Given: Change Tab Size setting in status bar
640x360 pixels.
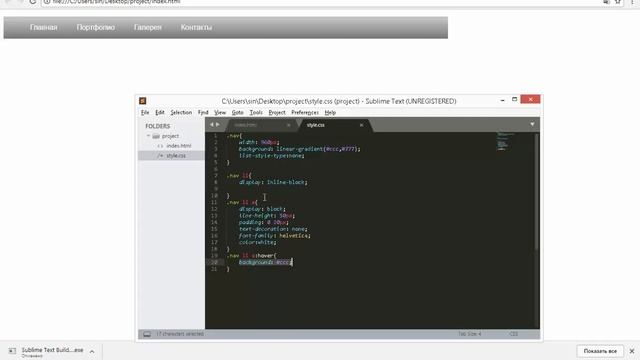Looking at the screenshot, I should [469, 334].
